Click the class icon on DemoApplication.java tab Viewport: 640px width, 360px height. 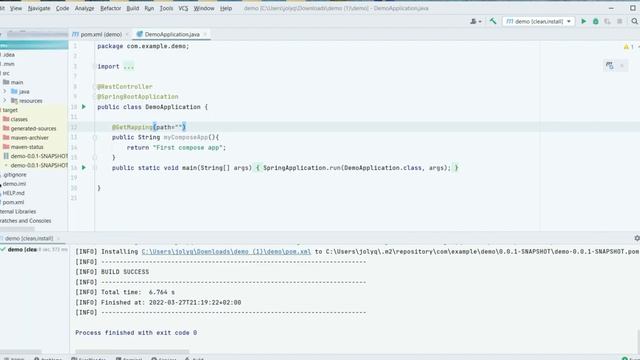pos(139,34)
